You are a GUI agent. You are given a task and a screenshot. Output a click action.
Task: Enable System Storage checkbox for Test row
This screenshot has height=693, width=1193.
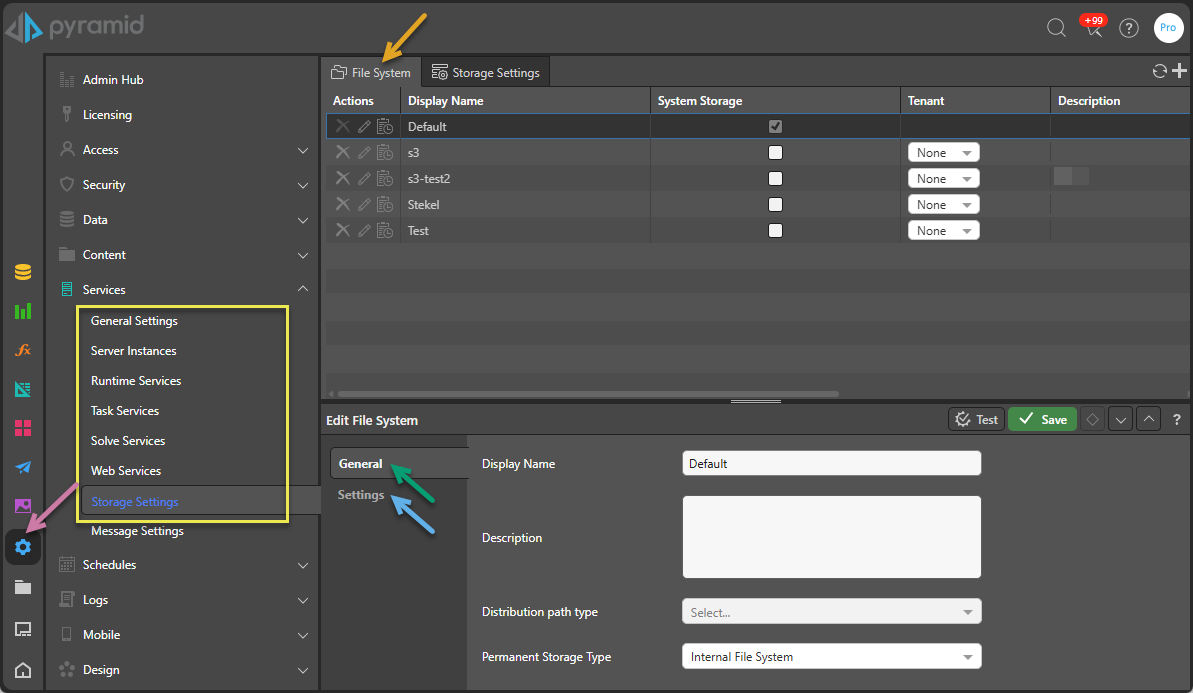(x=775, y=231)
